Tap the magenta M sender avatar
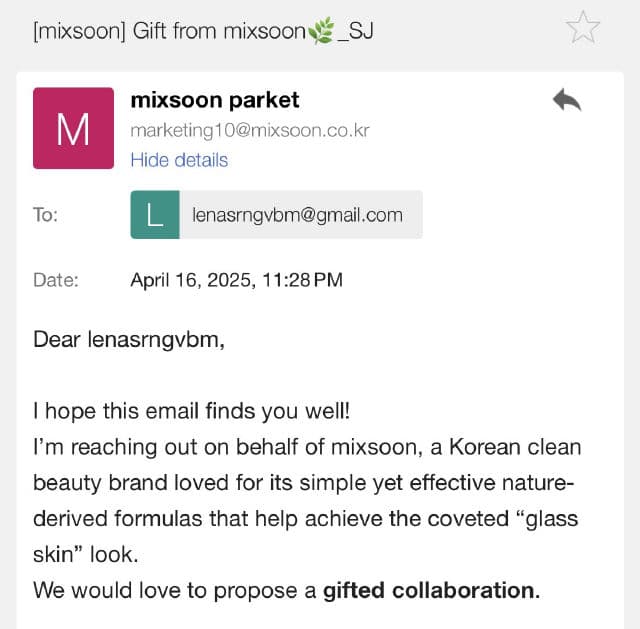This screenshot has width=640, height=629. pos(73,128)
